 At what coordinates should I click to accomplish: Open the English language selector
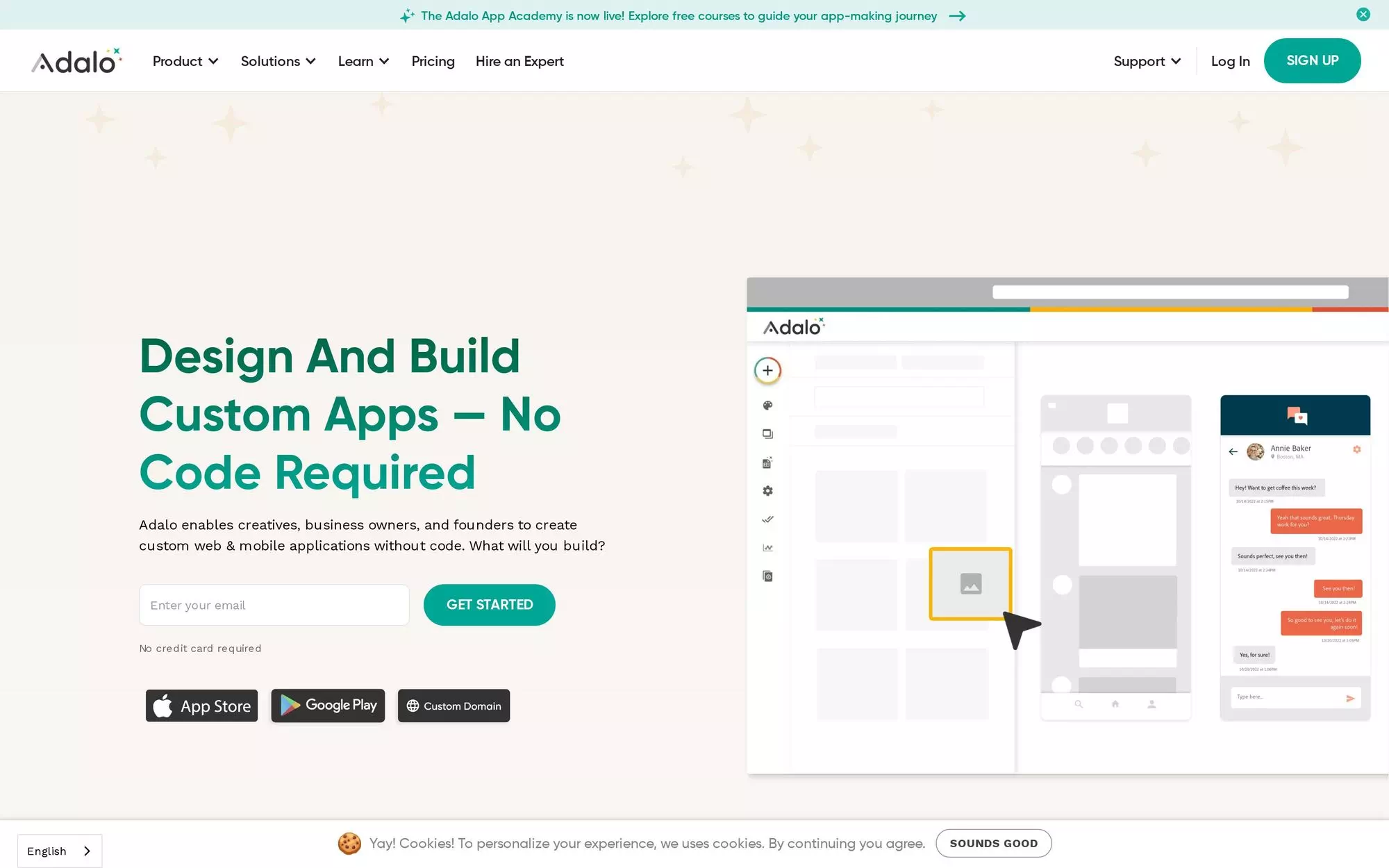(x=60, y=851)
